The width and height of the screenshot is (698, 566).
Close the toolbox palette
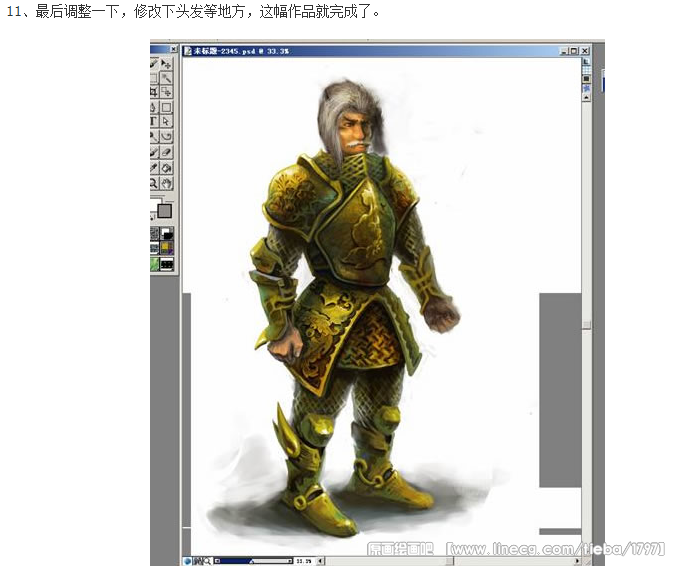(174, 49)
